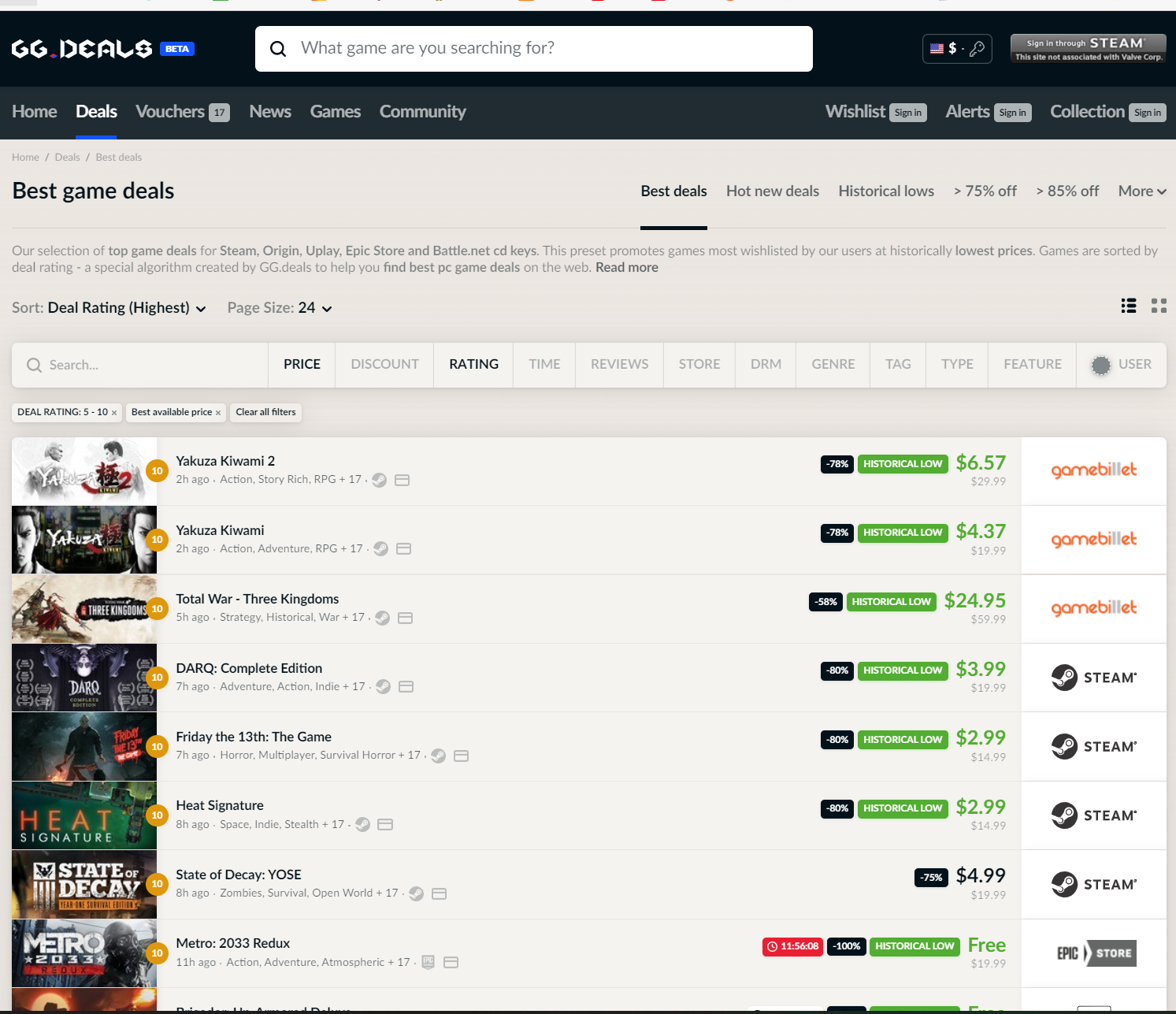Open the REVIEWS filter dropdown
The image size is (1176, 1014).
pyautogui.click(x=620, y=365)
